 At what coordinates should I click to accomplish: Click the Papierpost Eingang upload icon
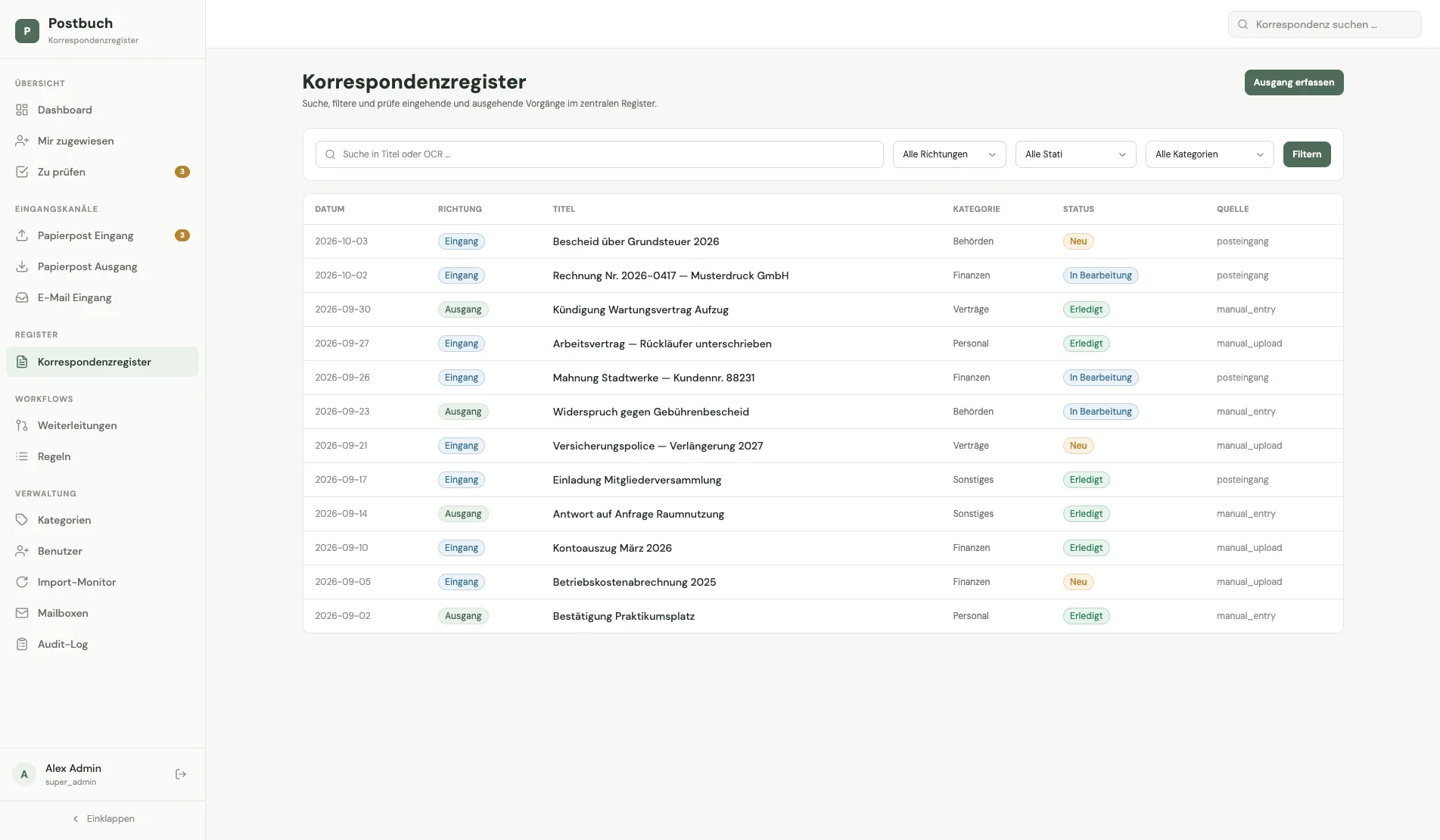(22, 235)
